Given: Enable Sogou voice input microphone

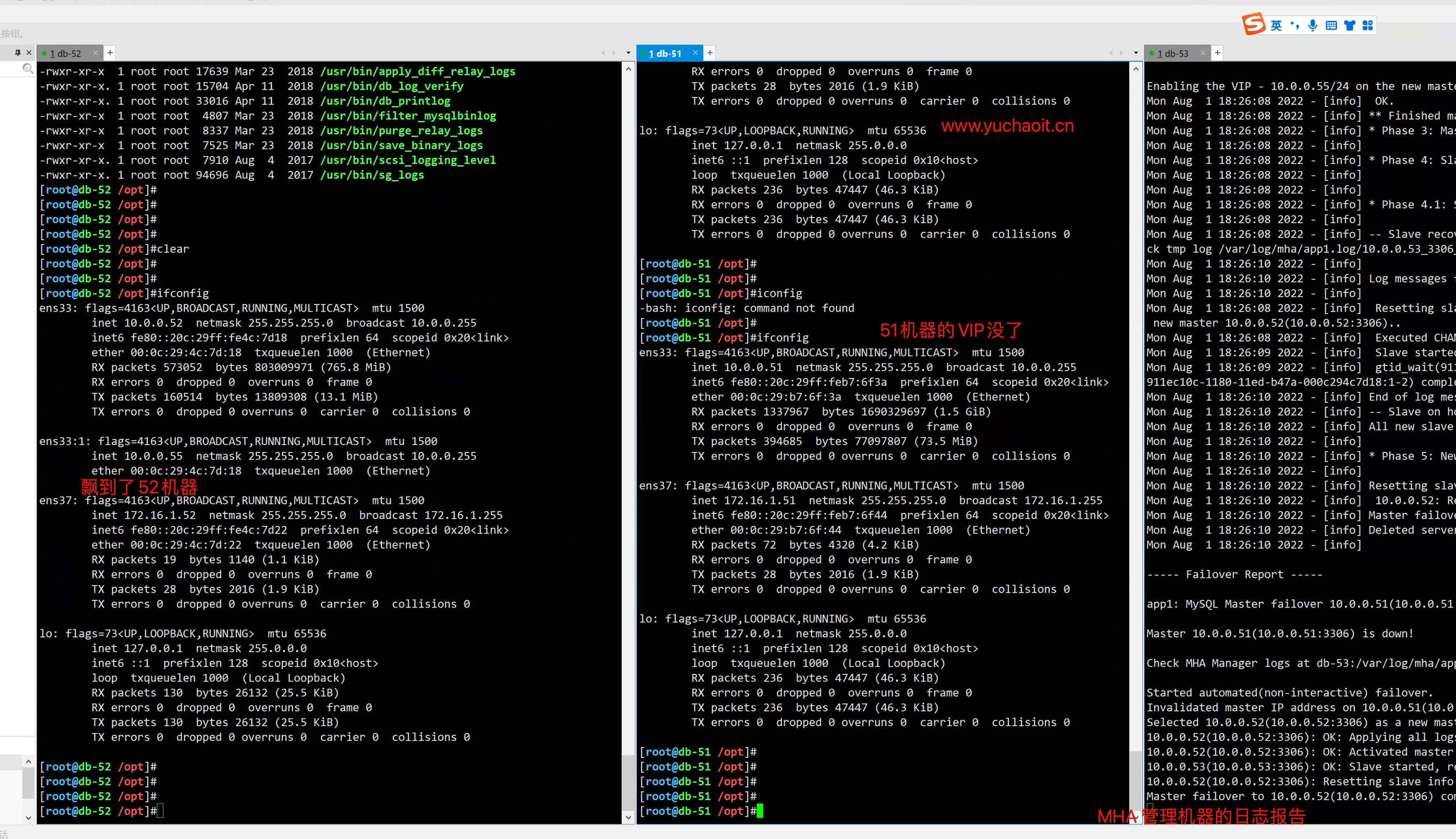Looking at the screenshot, I should (x=1312, y=25).
